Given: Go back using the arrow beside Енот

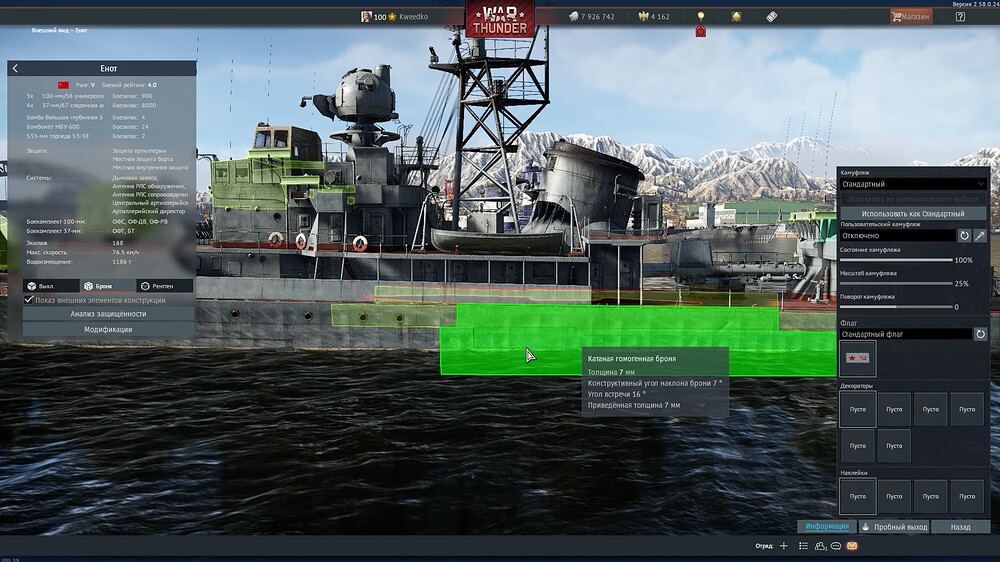Looking at the screenshot, I should pyautogui.click(x=15, y=68).
